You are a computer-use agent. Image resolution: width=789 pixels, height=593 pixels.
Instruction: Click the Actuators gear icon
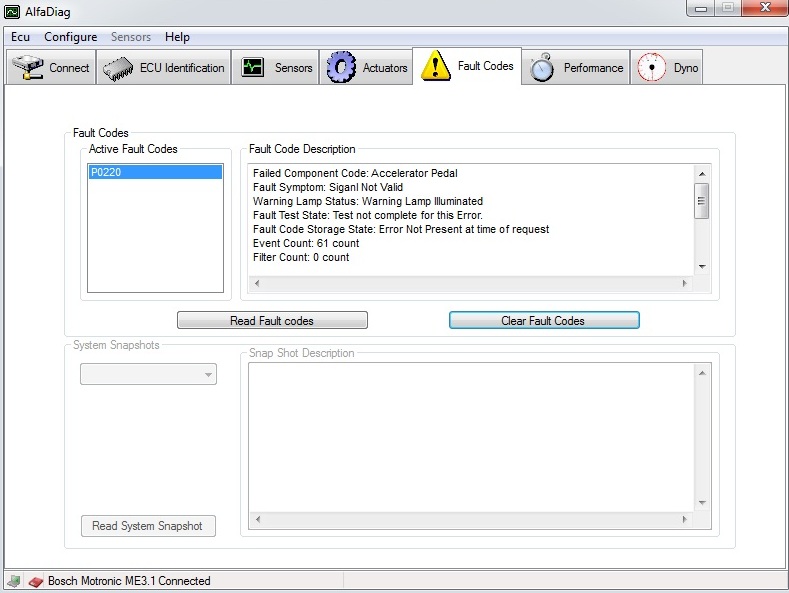(x=341, y=68)
